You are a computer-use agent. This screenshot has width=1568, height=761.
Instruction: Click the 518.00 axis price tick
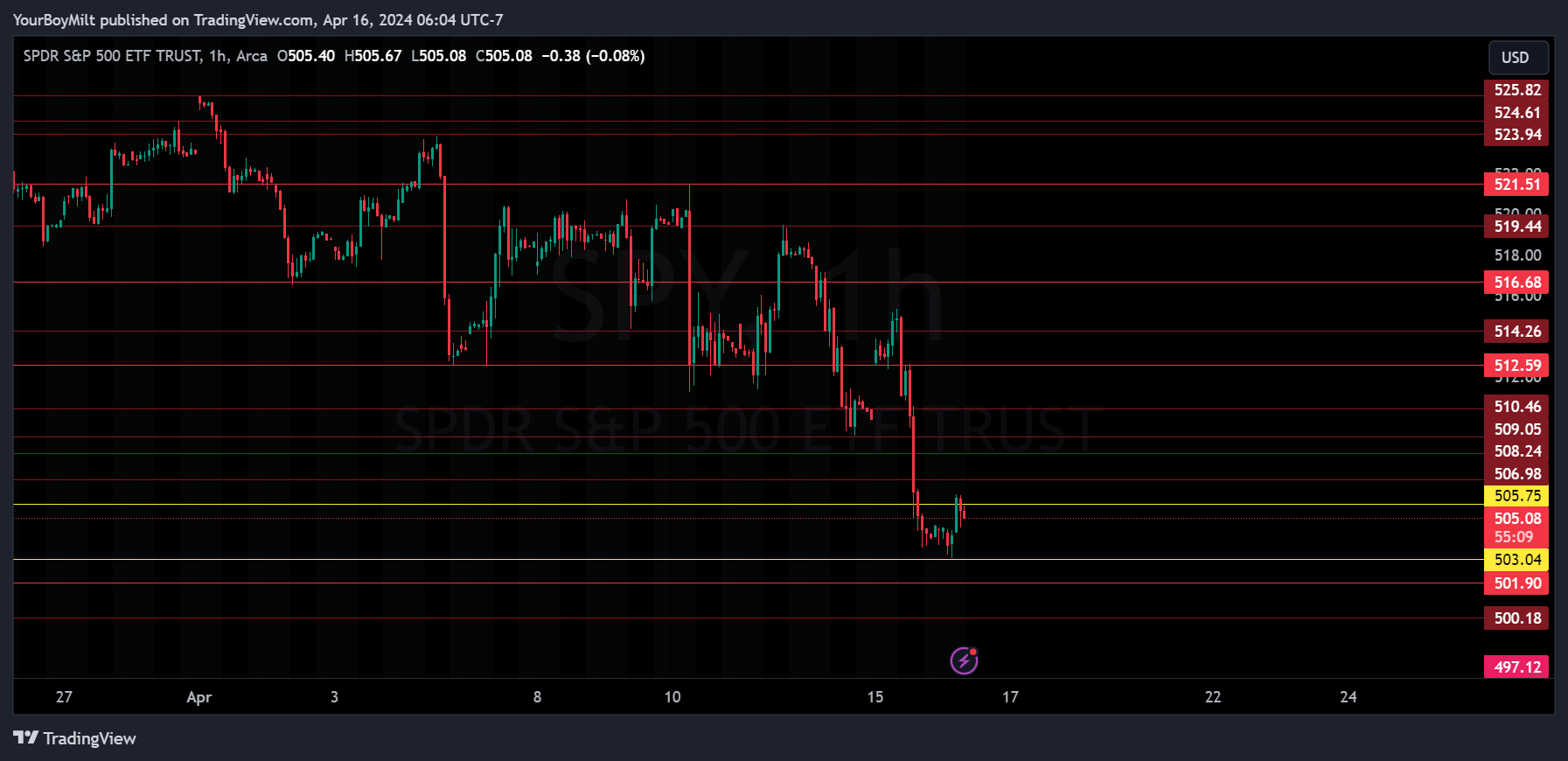tap(1517, 255)
